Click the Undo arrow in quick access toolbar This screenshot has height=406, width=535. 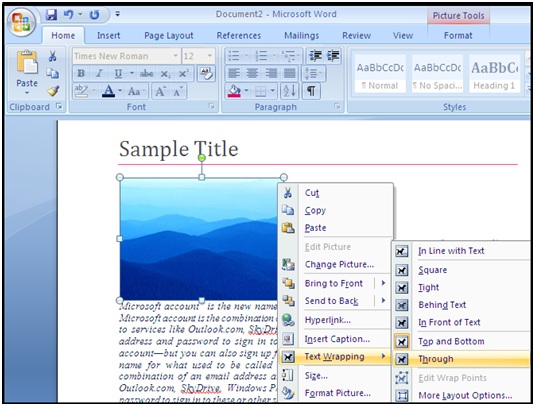coord(69,14)
